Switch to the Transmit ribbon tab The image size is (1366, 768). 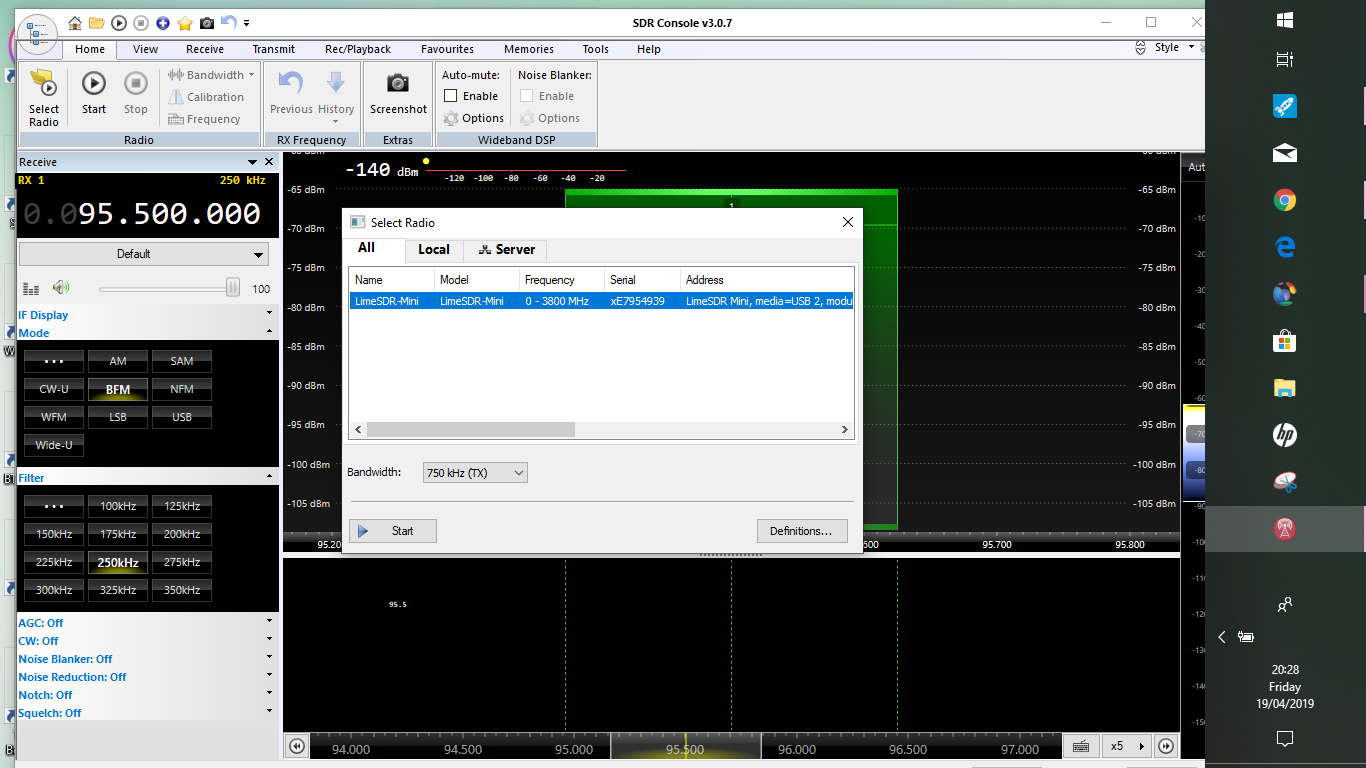tap(273, 49)
